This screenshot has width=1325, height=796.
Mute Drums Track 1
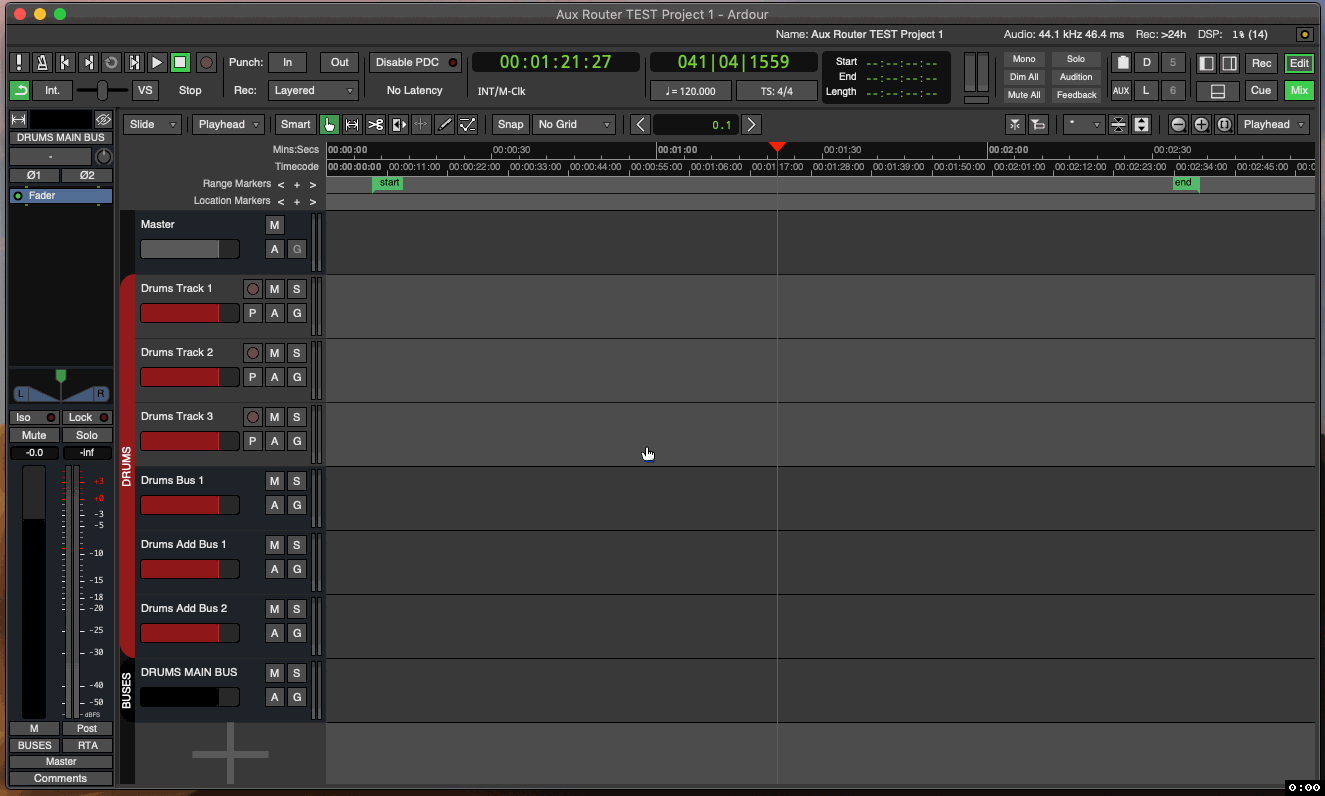[x=274, y=289]
